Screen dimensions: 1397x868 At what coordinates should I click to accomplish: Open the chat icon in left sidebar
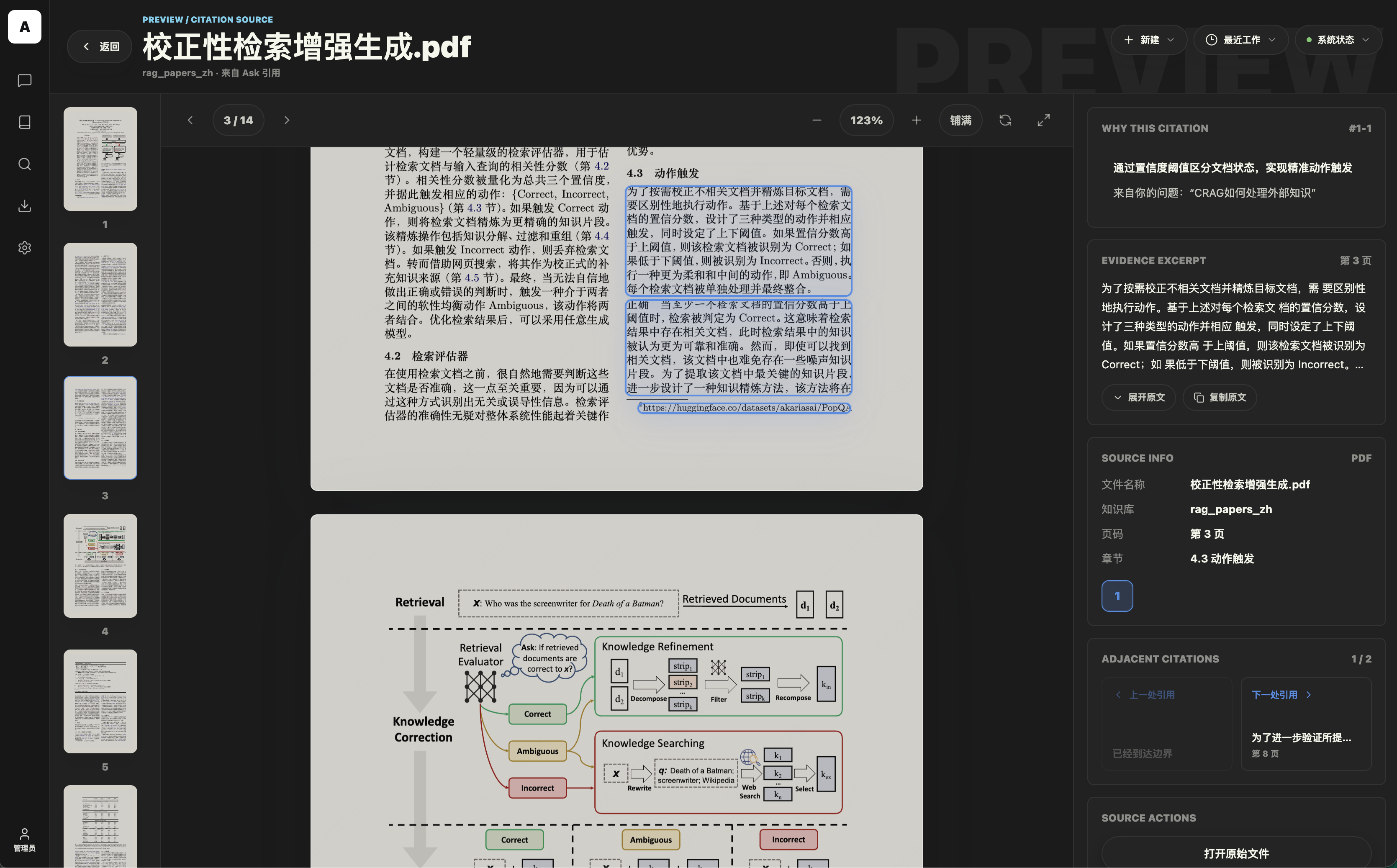click(24, 80)
